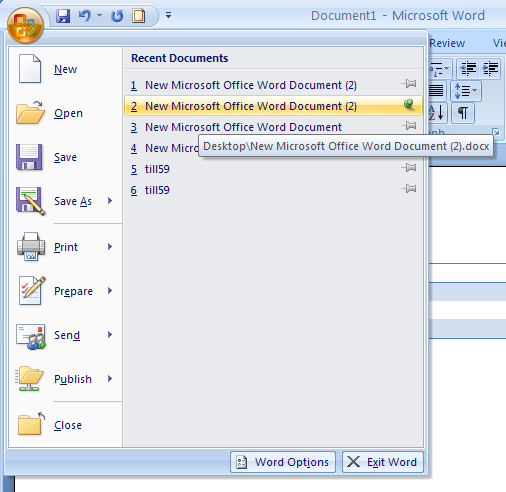Toggle Show/Hide paragraph marks icon

pos(463,113)
